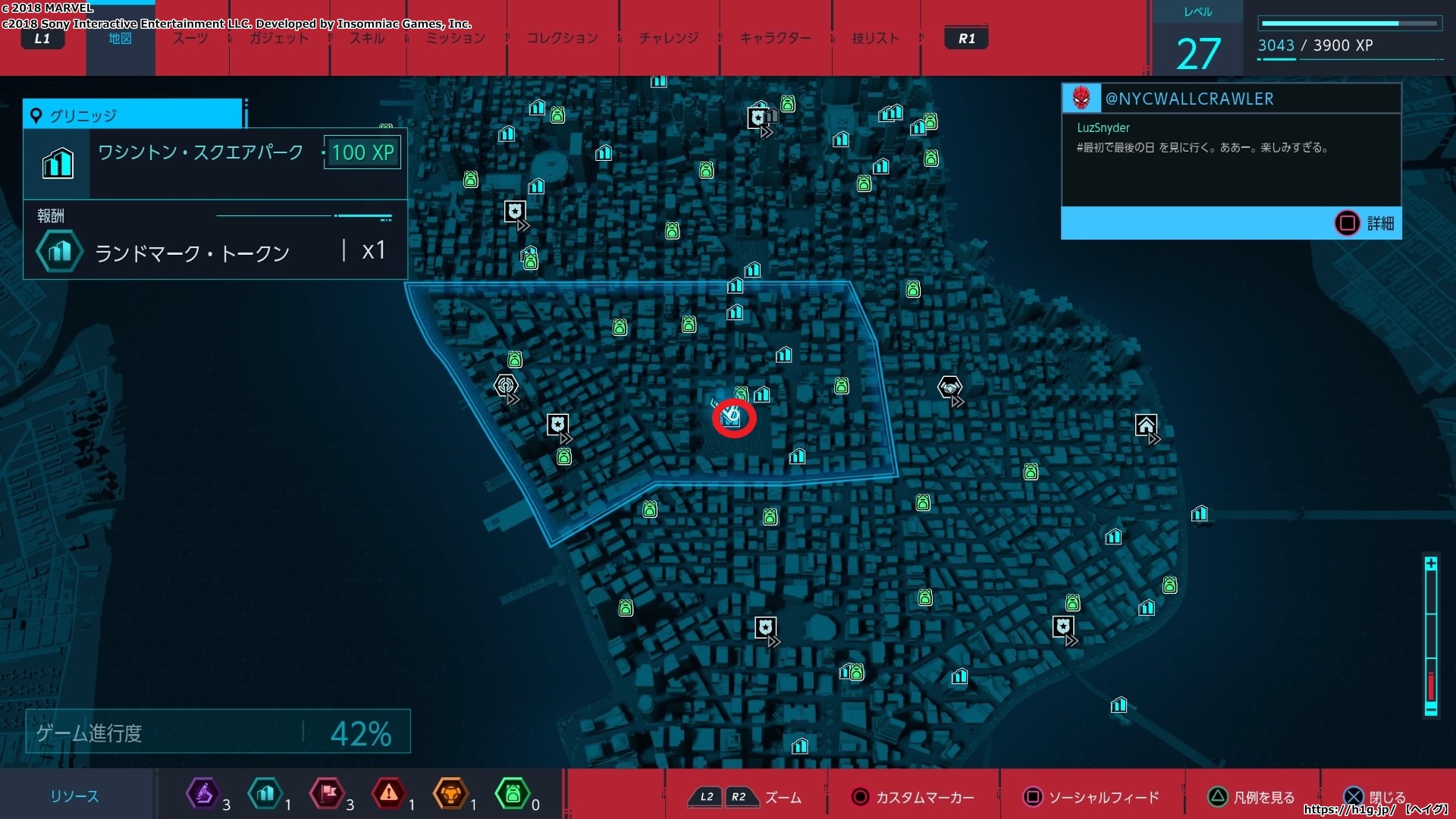Open the スキル tab
Viewport: 1456px width, 819px height.
(x=367, y=38)
